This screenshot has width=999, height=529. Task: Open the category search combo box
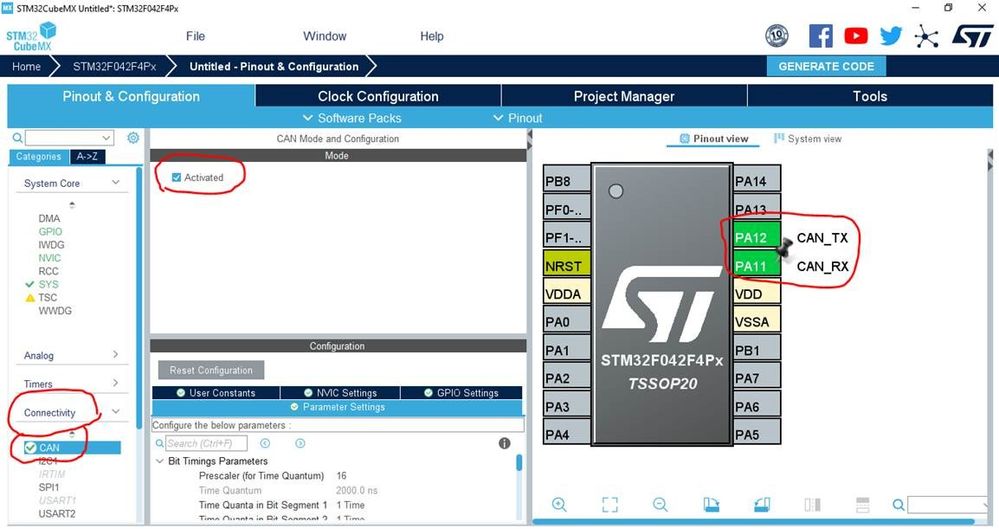(x=69, y=138)
